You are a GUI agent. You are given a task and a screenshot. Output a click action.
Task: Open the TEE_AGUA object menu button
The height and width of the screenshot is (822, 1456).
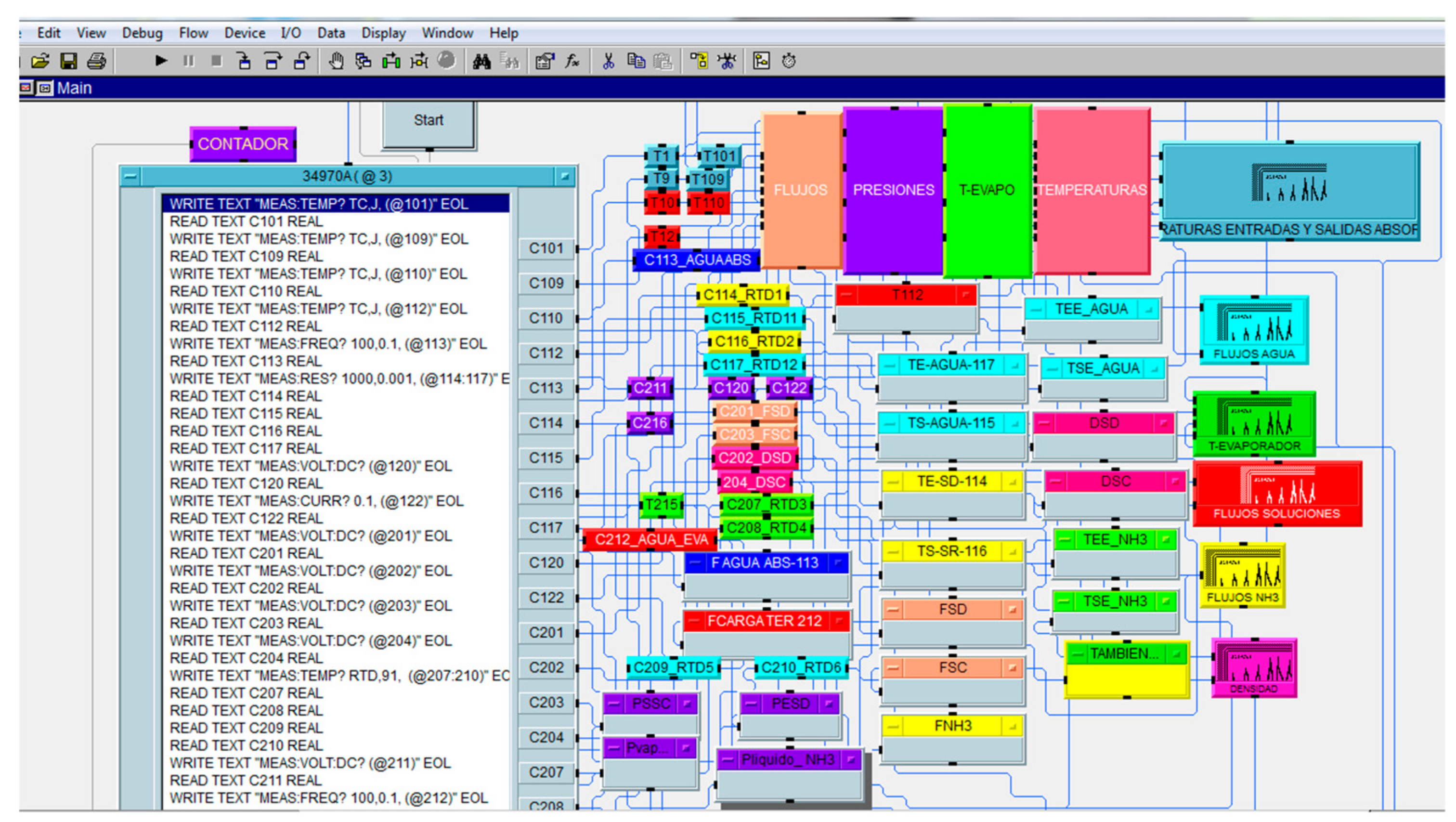click(1036, 309)
